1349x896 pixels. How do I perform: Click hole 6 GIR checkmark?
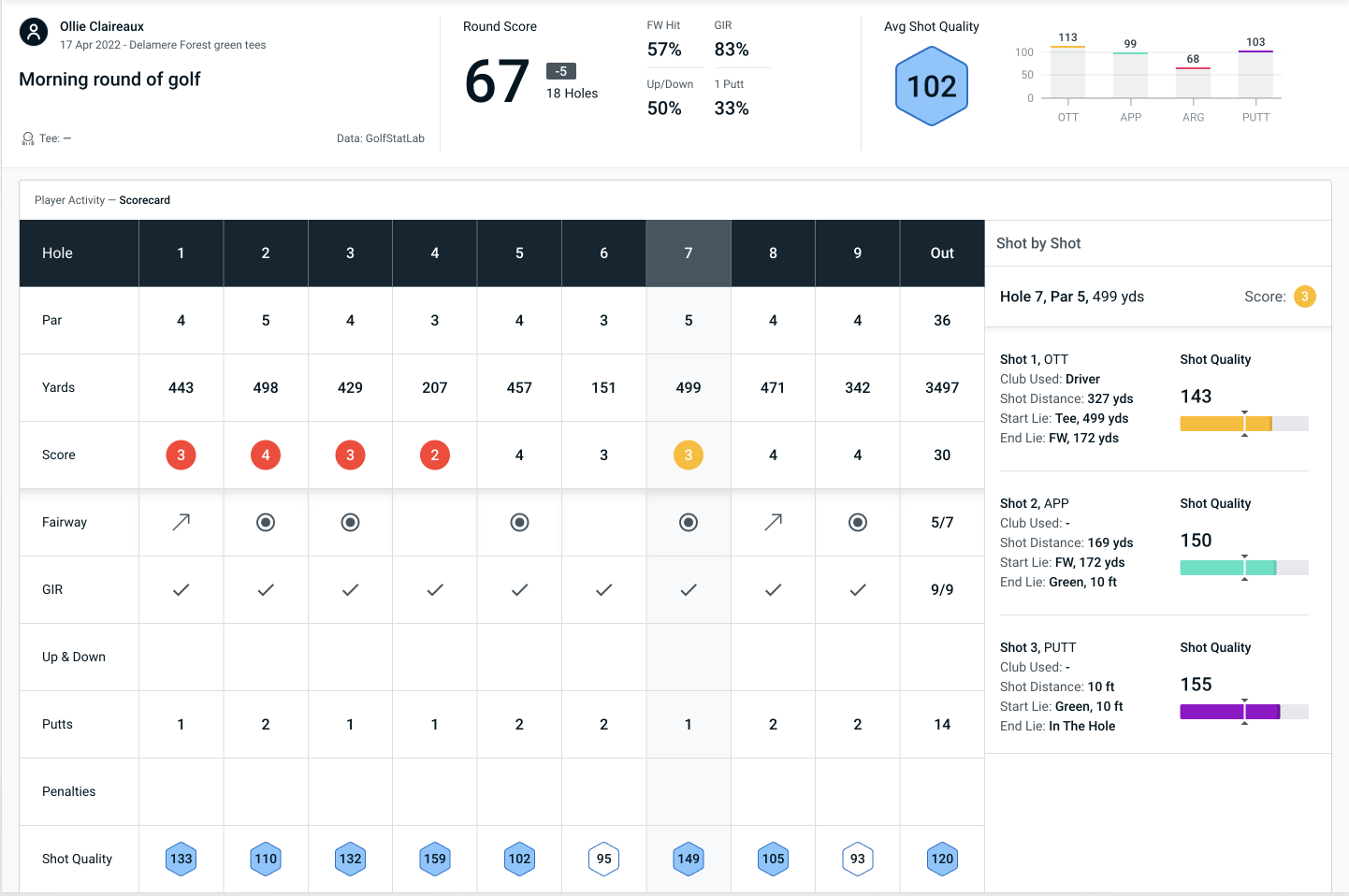click(x=604, y=589)
